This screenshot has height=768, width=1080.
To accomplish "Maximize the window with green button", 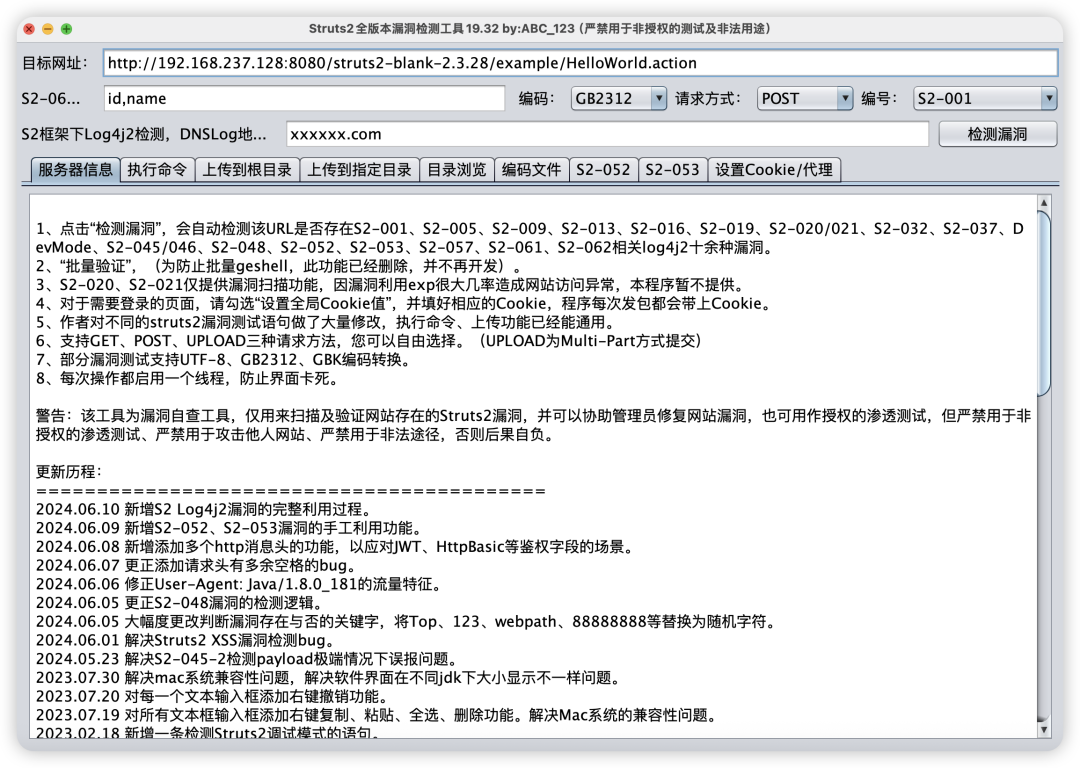I will point(66,28).
